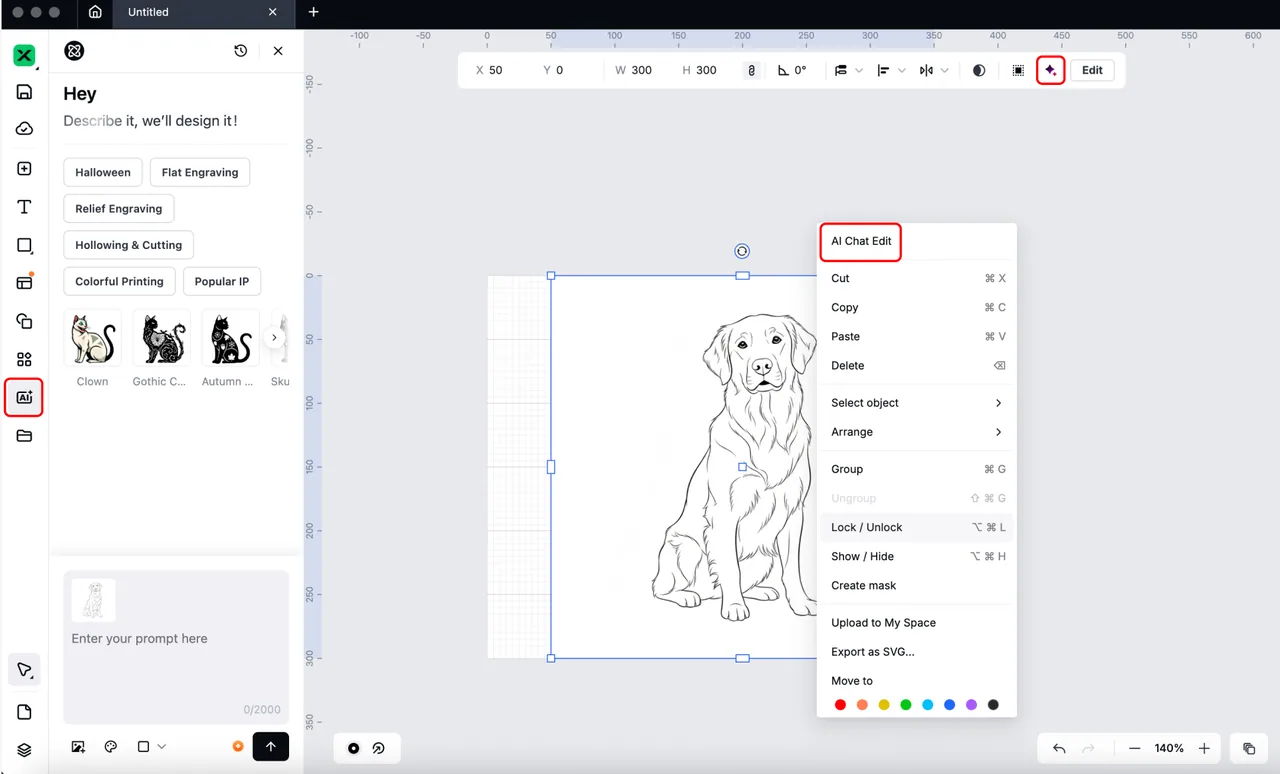
Task: Expand the Select object submenu
Action: (x=917, y=403)
